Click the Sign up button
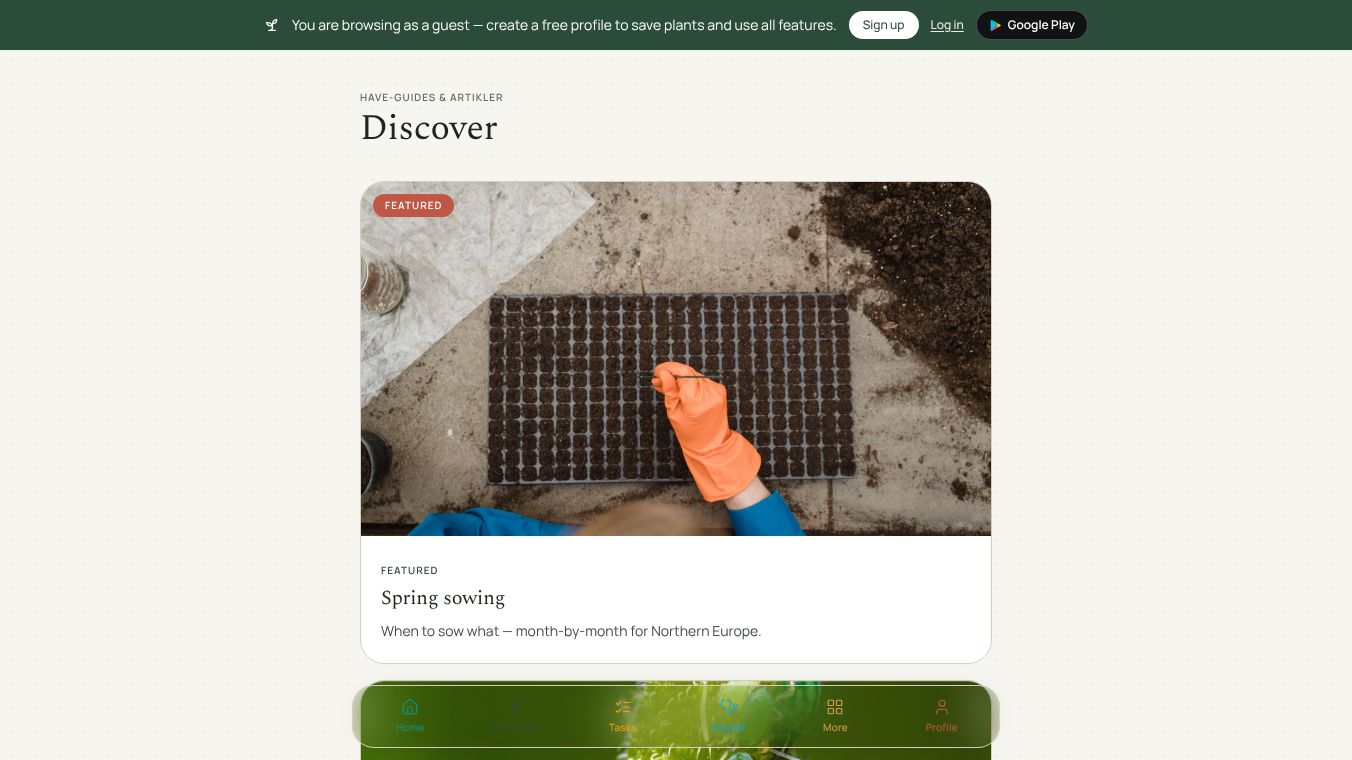The width and height of the screenshot is (1352, 760). [883, 25]
